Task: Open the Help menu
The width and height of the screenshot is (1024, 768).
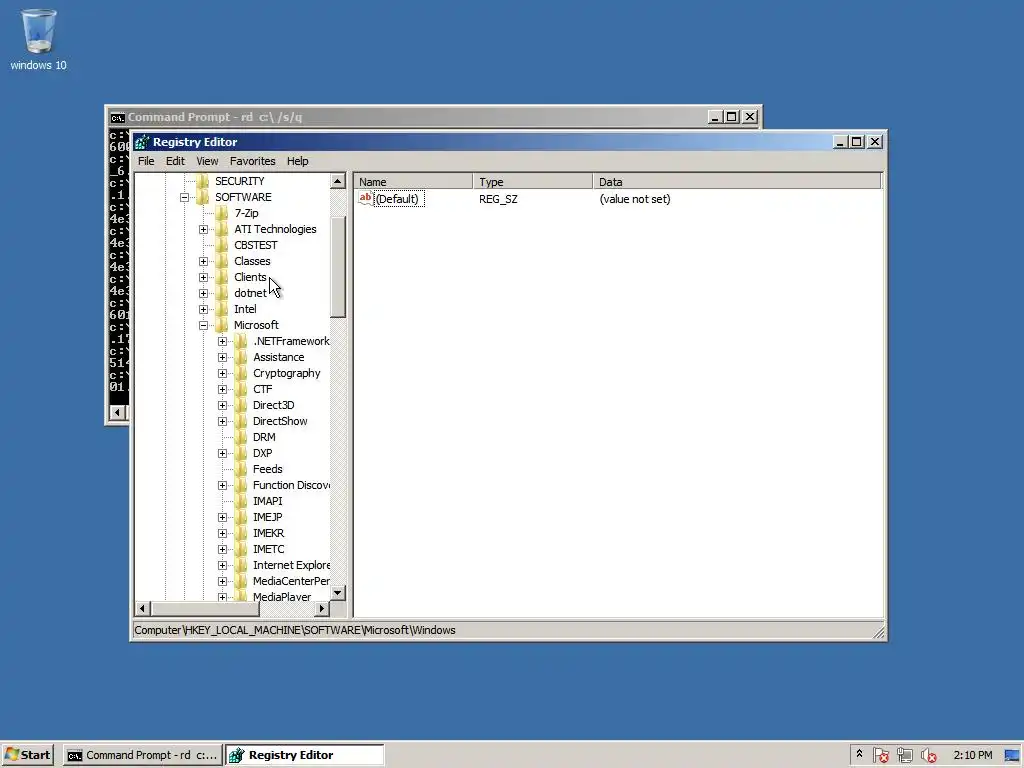Action: tap(298, 161)
